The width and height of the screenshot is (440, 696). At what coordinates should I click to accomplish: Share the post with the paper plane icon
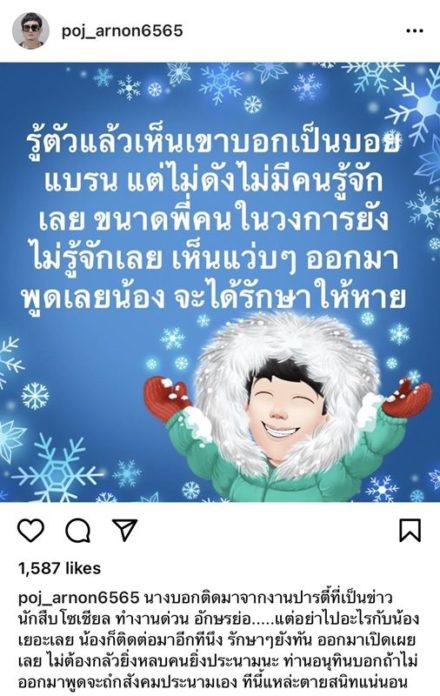coord(125,530)
